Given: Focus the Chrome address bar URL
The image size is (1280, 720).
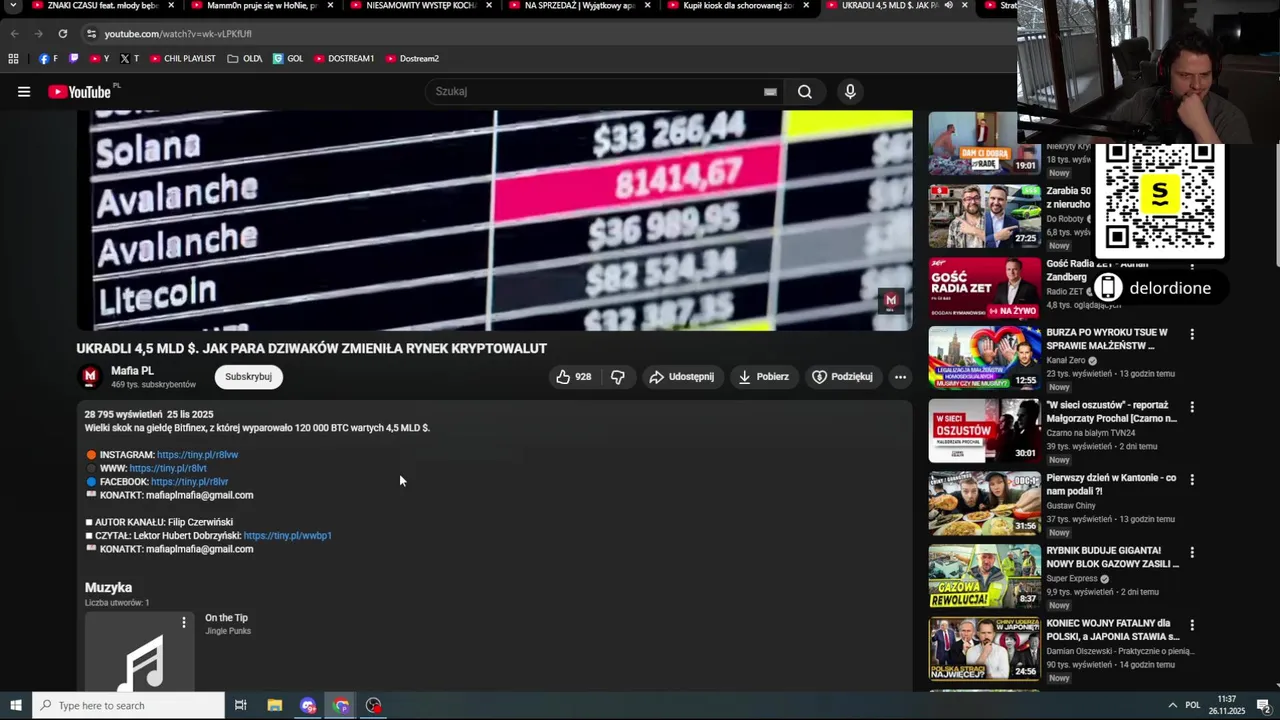Looking at the screenshot, I should coord(178,34).
